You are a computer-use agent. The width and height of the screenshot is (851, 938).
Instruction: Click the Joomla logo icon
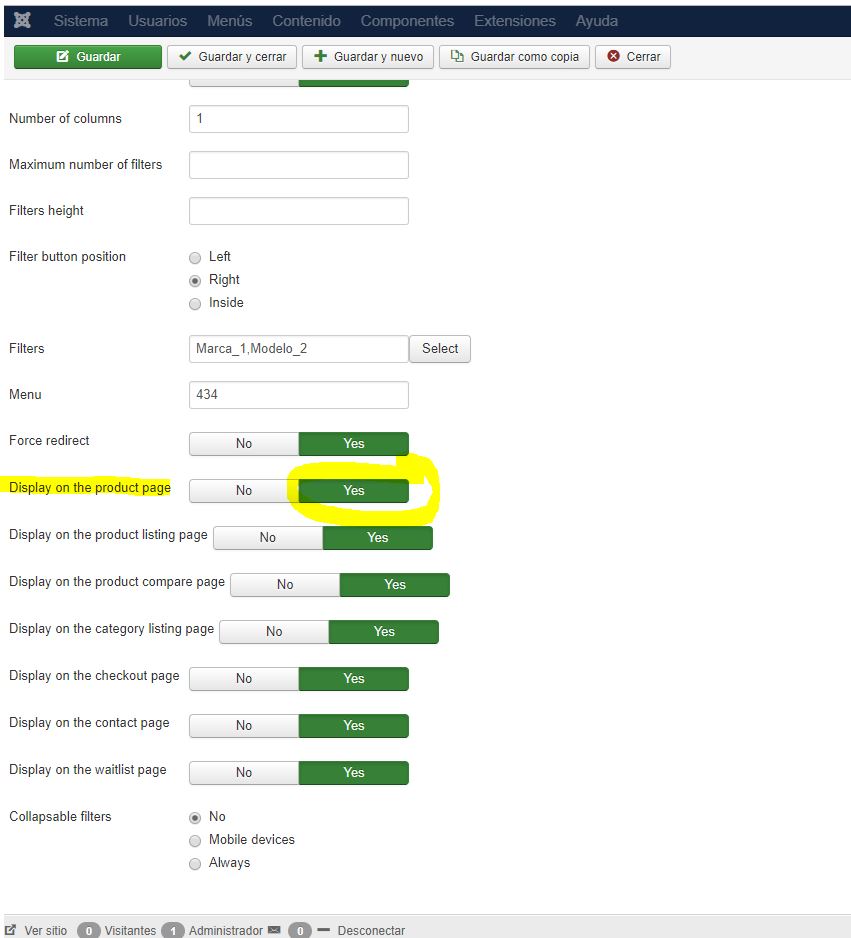tap(22, 20)
